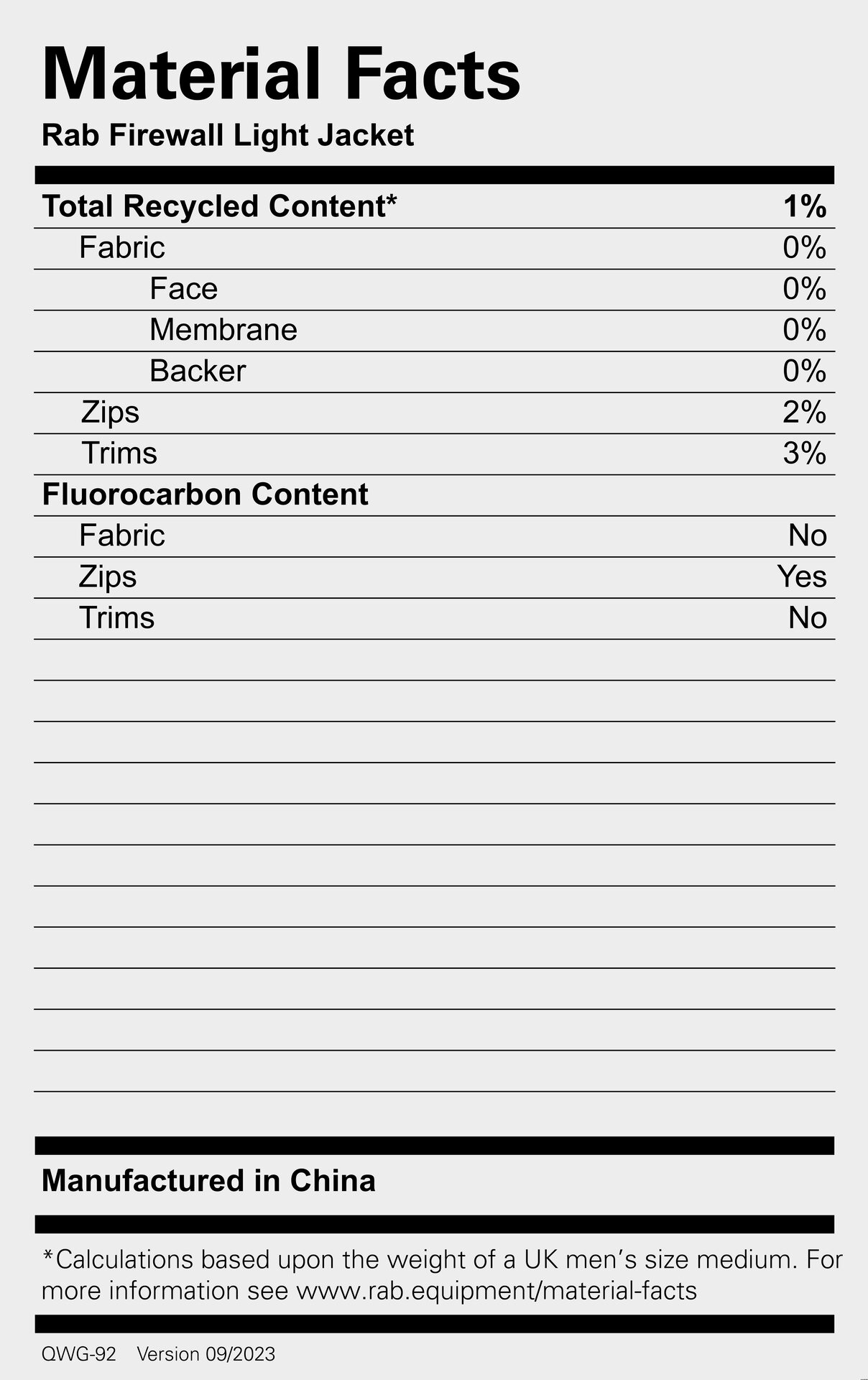
Task: Select the 'Backer' row label
Action: click(x=197, y=371)
